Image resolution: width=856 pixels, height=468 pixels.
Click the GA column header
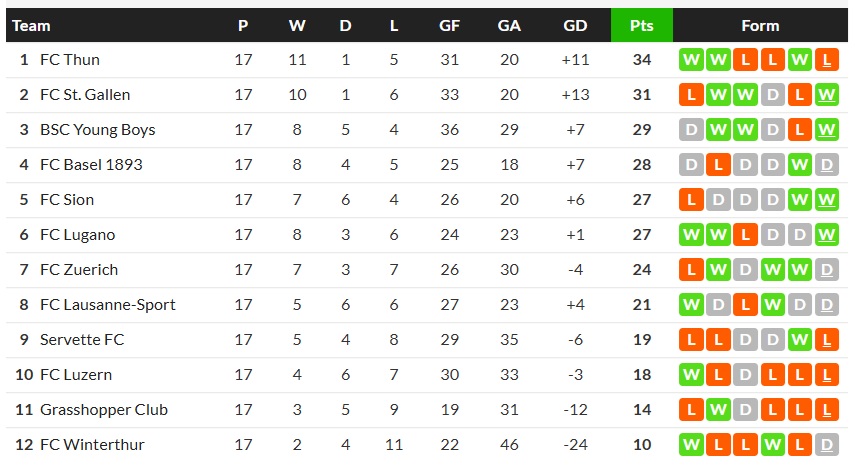509,26
